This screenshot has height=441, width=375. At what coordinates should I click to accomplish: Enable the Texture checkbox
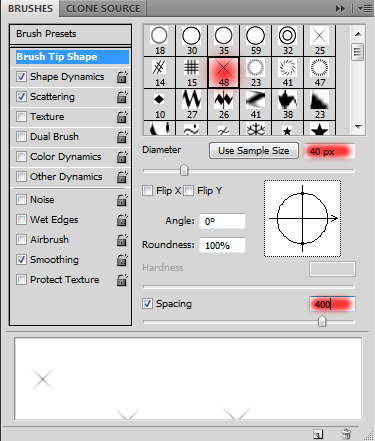pos(21,117)
